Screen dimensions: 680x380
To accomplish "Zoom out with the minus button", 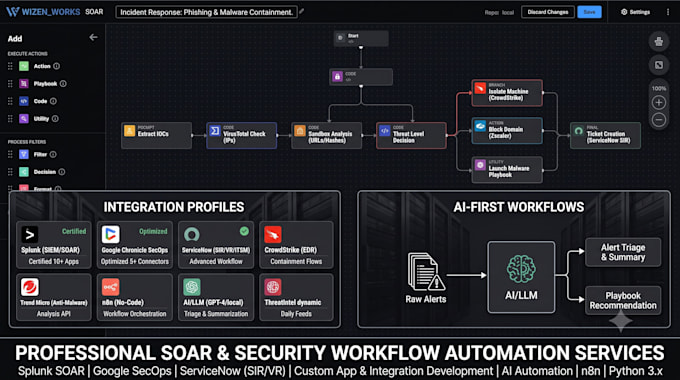I will [659, 120].
